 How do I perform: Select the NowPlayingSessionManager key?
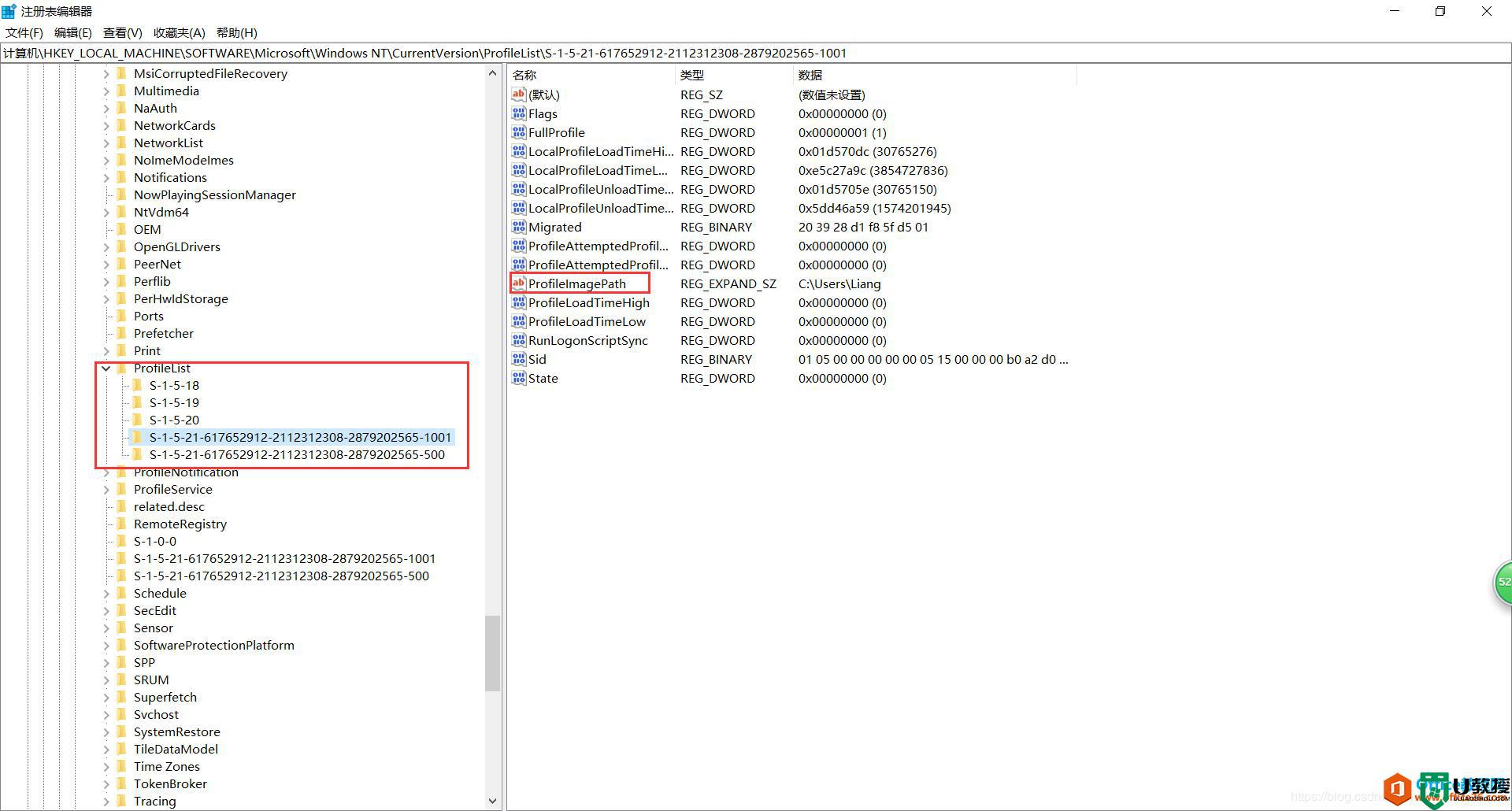point(215,194)
